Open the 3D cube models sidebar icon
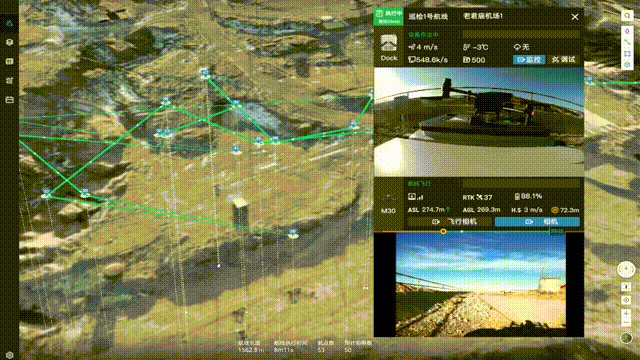640x360 pixels. (9, 42)
